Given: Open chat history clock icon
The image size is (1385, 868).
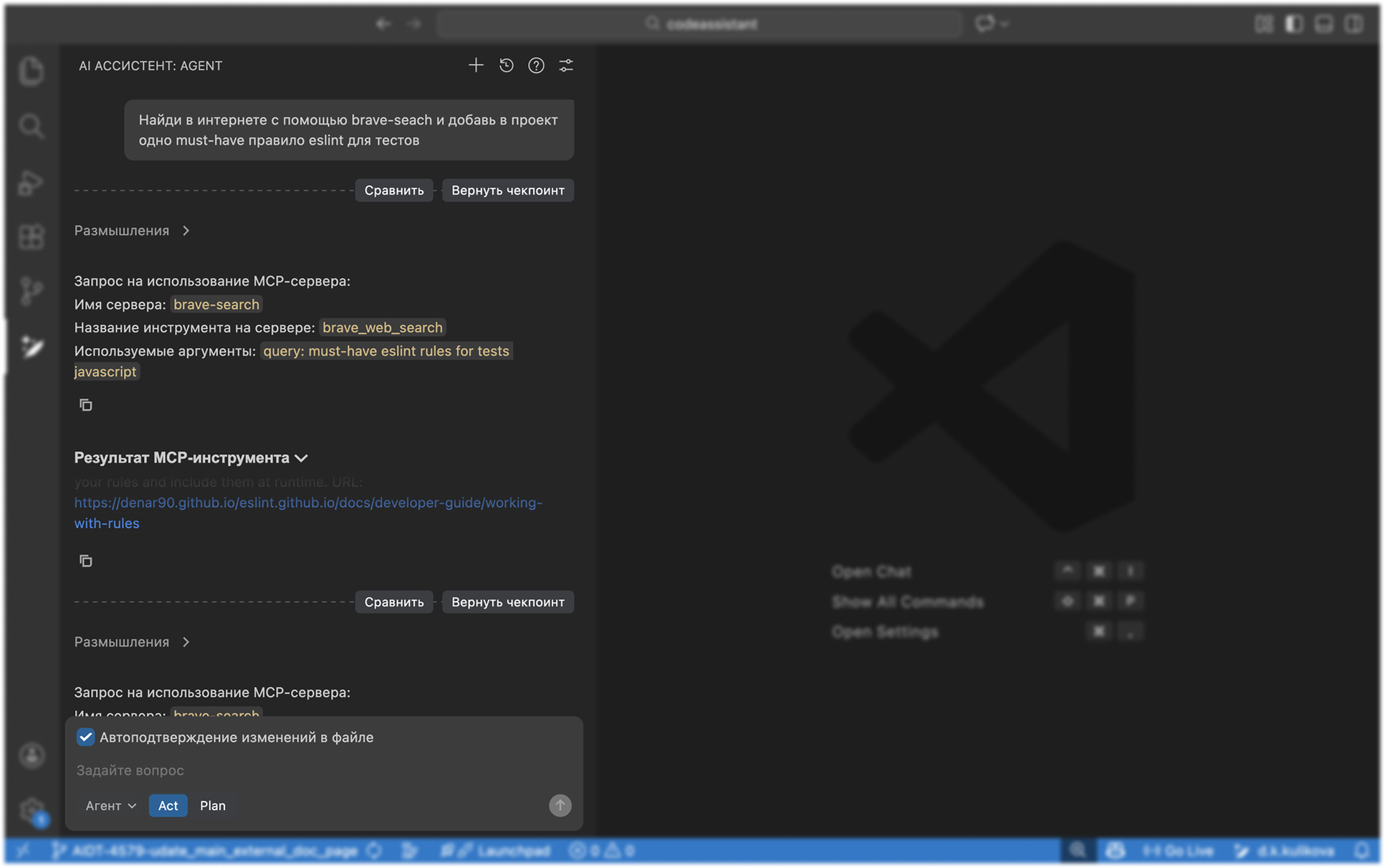Looking at the screenshot, I should tap(507, 66).
